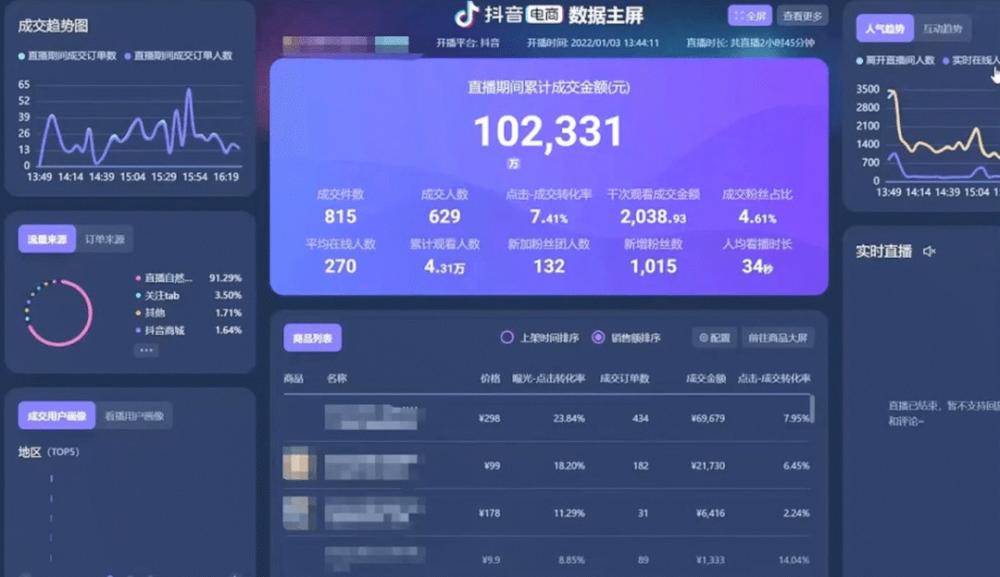Click the product list vertical scrollbar
The width and height of the screenshot is (1000, 577).
tap(812, 409)
